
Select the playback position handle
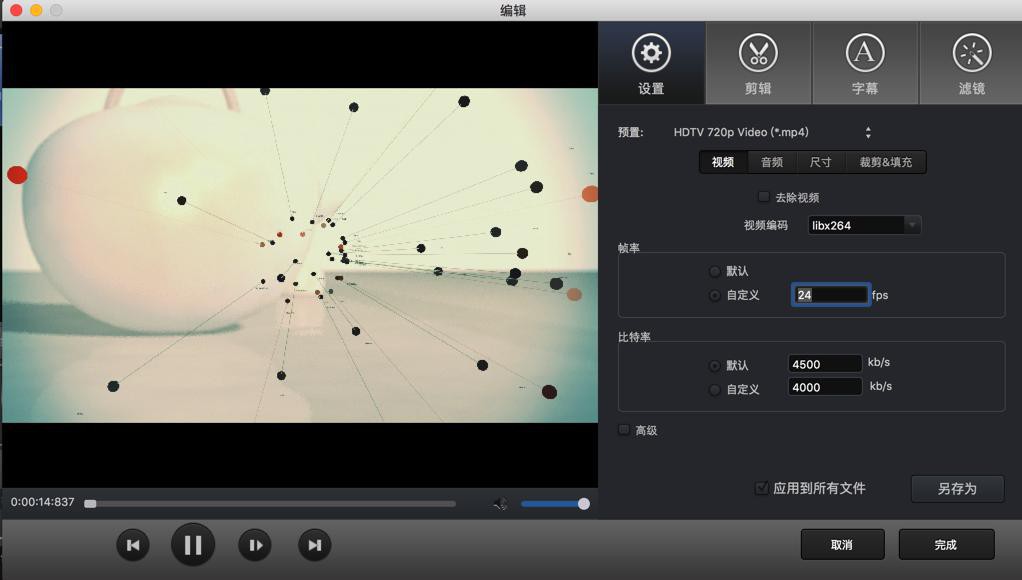pos(91,504)
